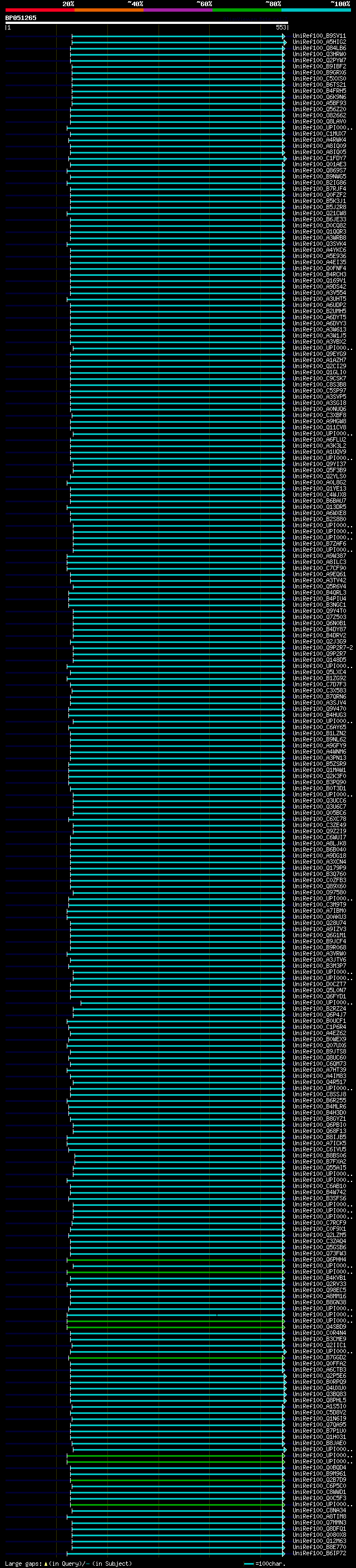
Task: Click hit label UniRef100_Q2P5E6
Action: pyautogui.click(x=319, y=1376)
